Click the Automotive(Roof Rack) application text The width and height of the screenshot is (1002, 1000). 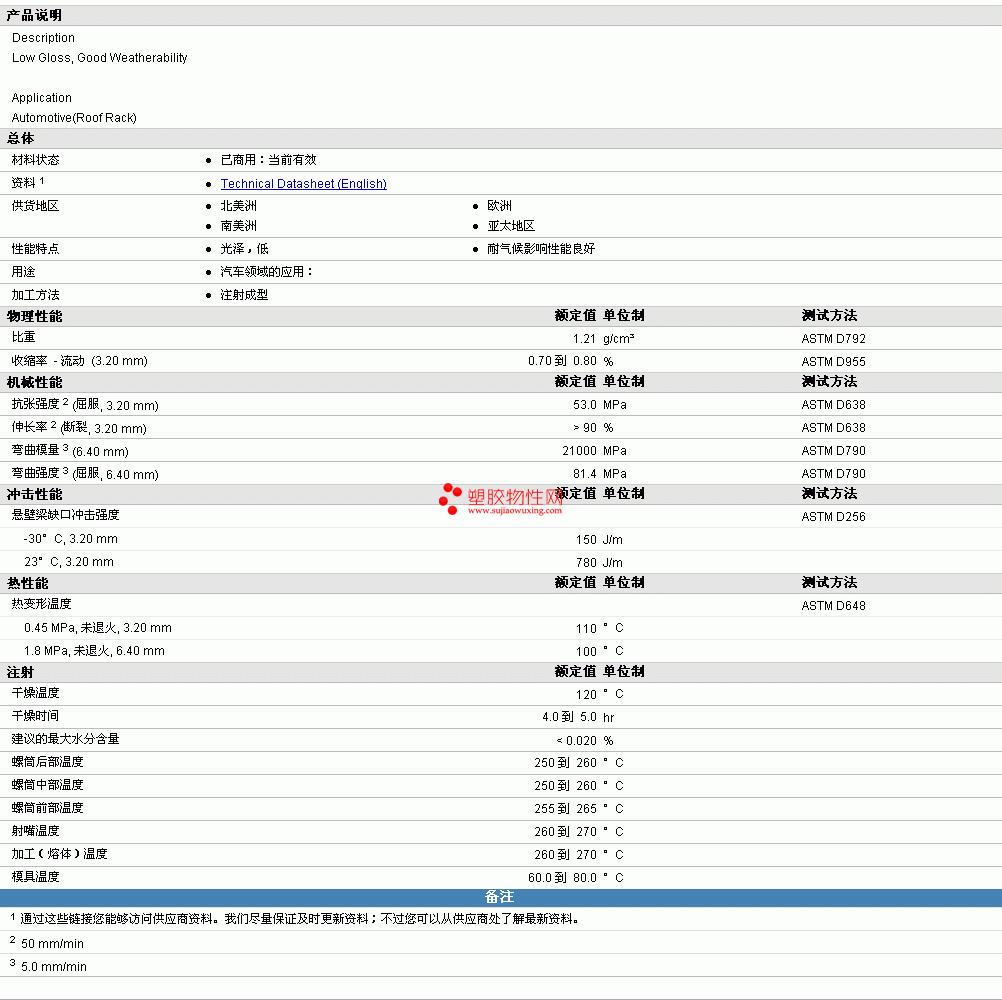click(74, 118)
